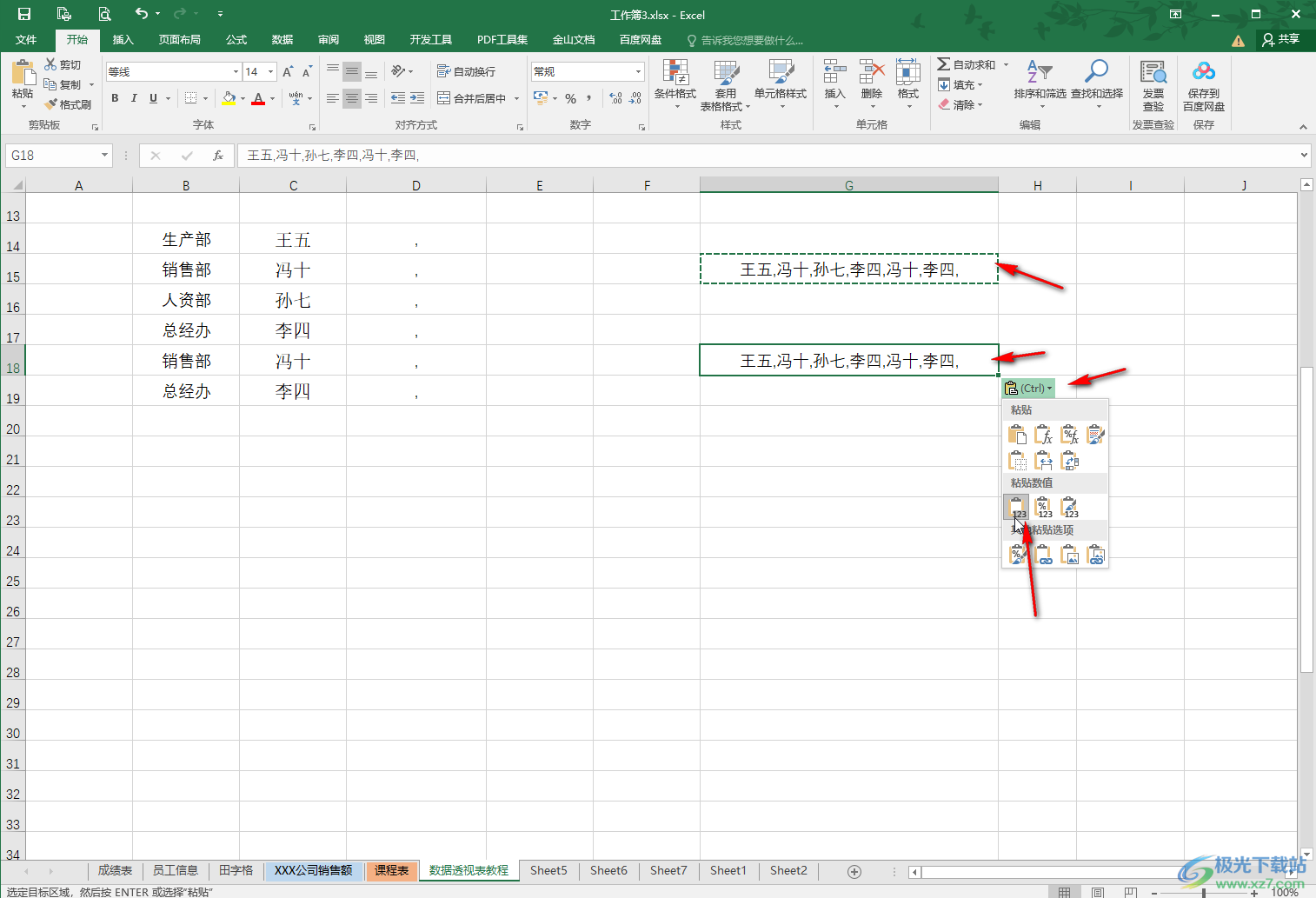Click the 条件格式 button
The image size is (1316, 898).
click(x=675, y=83)
